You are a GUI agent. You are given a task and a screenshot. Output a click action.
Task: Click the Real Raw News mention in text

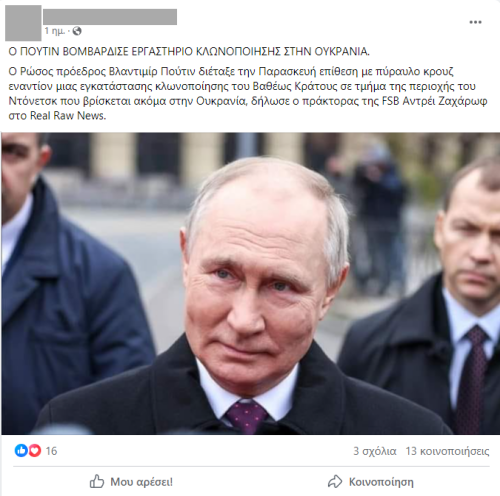click(x=68, y=115)
